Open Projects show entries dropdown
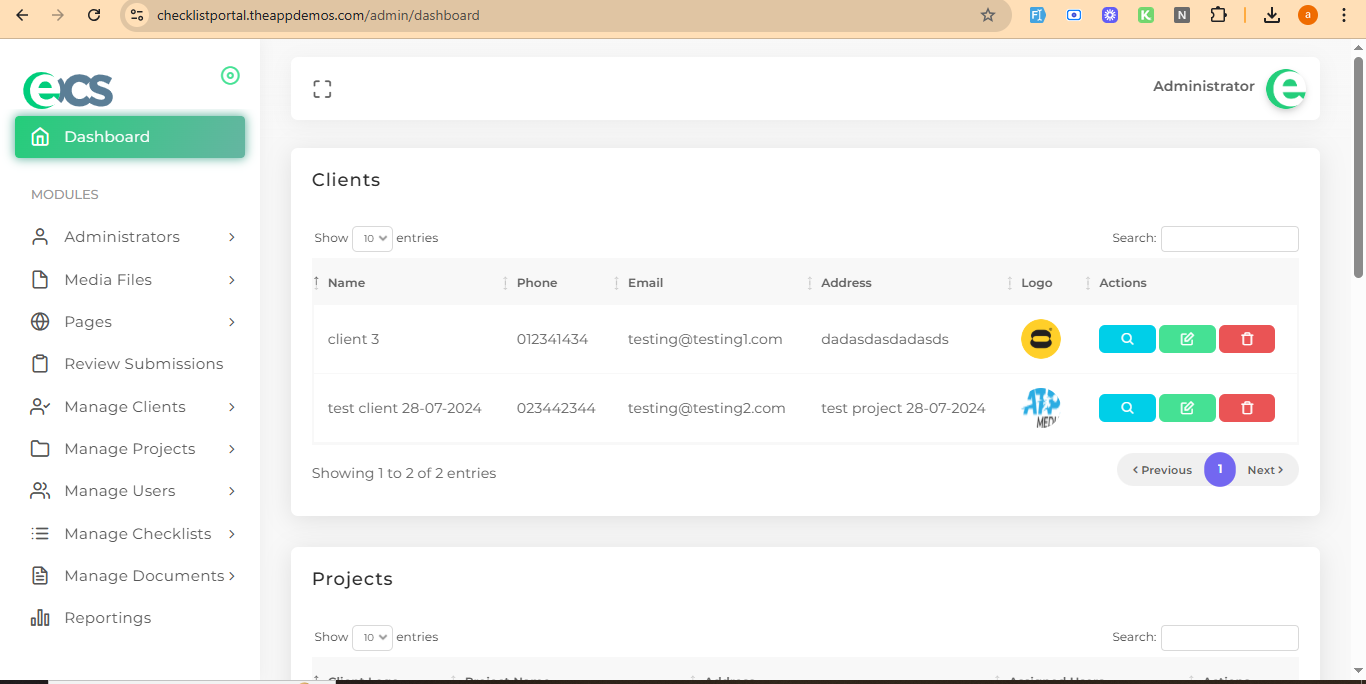This screenshot has width=1366, height=684. pyautogui.click(x=372, y=637)
